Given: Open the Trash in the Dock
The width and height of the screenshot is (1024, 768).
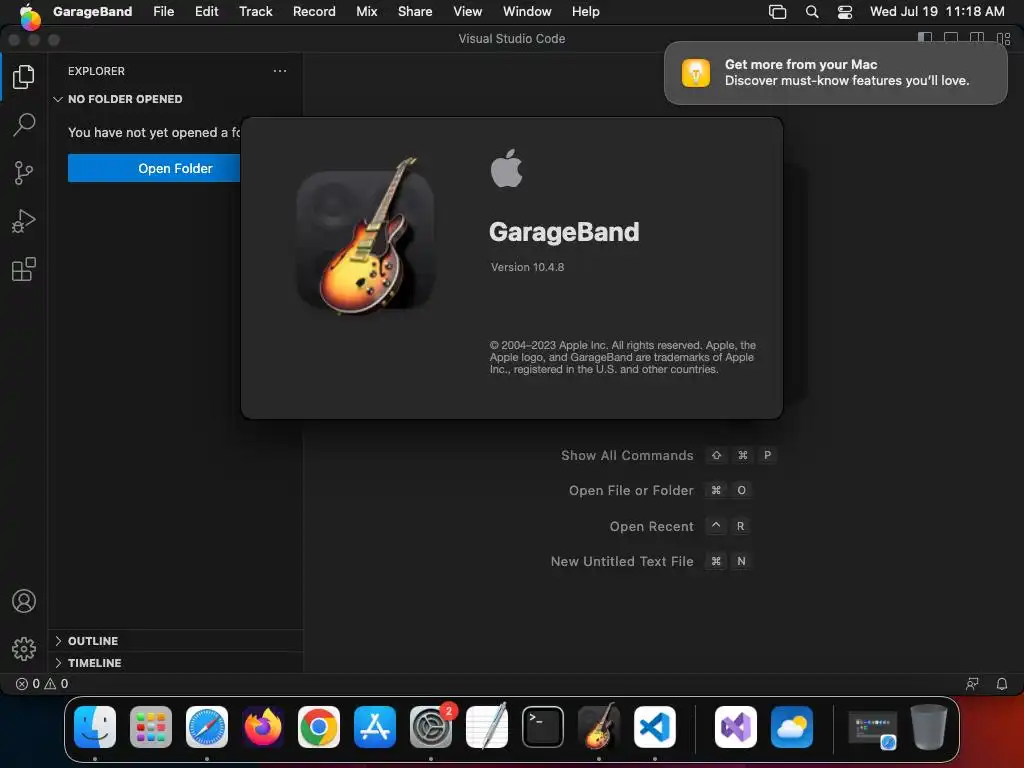Looking at the screenshot, I should pos(929,727).
